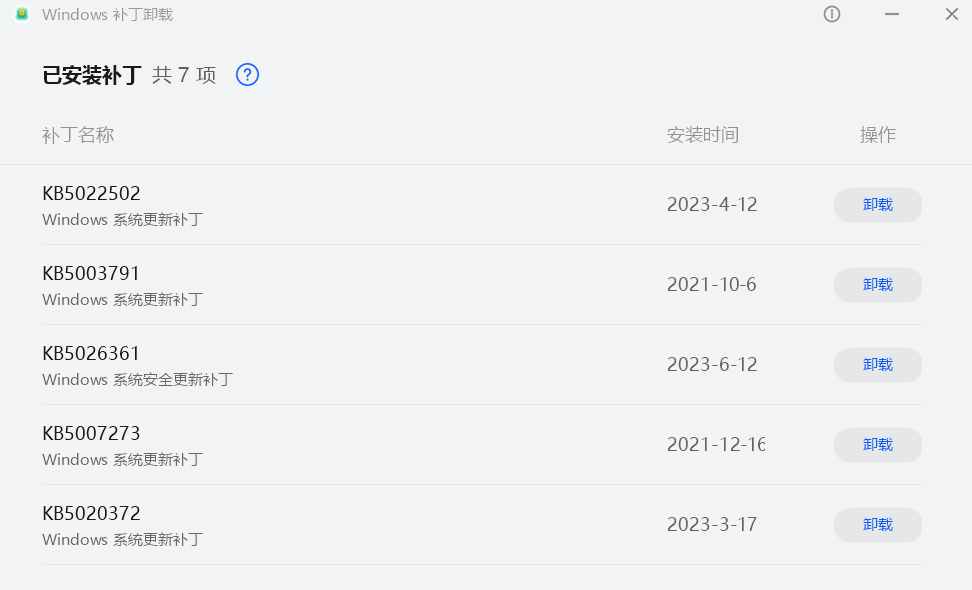Uninstall patch KB5003791
Screen dimensions: 972x590
(877, 285)
